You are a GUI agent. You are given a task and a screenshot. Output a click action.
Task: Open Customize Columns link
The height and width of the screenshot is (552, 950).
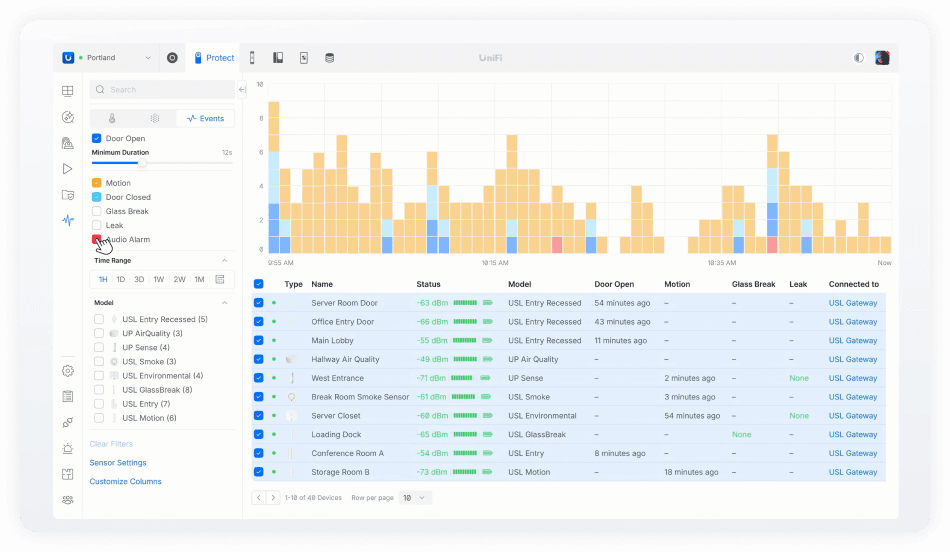tap(125, 482)
